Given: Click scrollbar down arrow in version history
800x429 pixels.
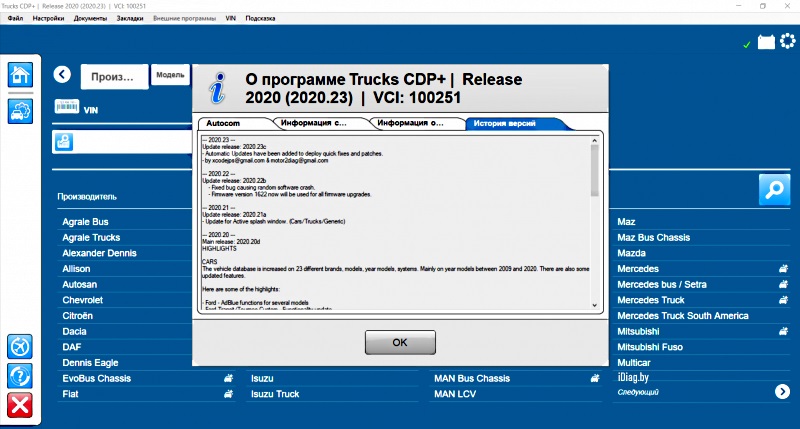Looking at the screenshot, I should point(595,306).
